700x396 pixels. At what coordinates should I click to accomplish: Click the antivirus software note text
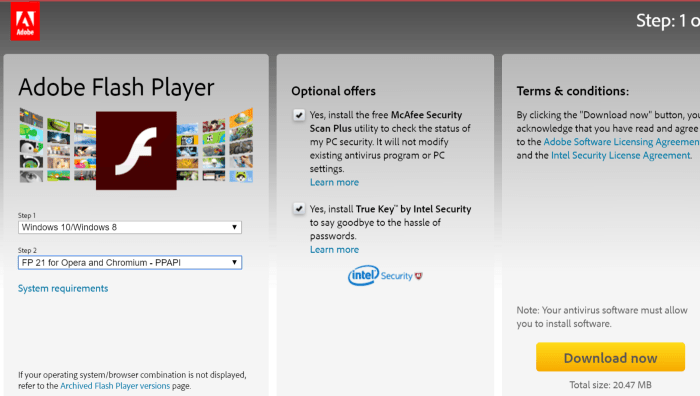tap(602, 317)
